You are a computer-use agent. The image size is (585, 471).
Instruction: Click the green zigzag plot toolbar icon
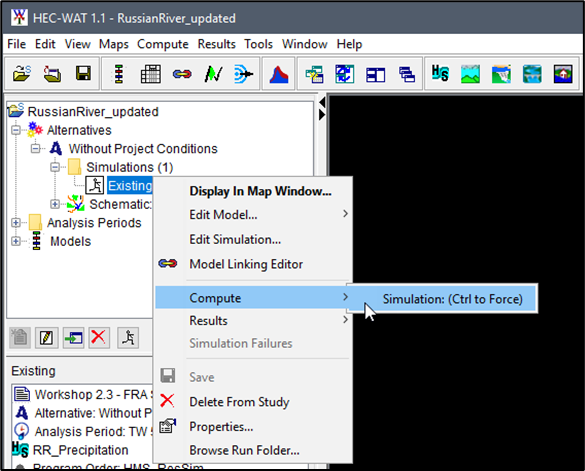(214, 74)
